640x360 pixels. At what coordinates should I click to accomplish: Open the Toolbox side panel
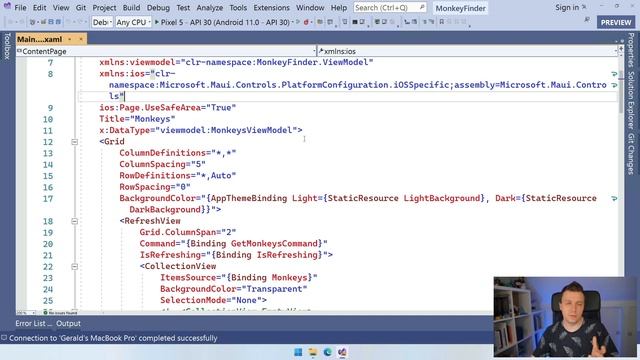pyautogui.click(x=7, y=46)
